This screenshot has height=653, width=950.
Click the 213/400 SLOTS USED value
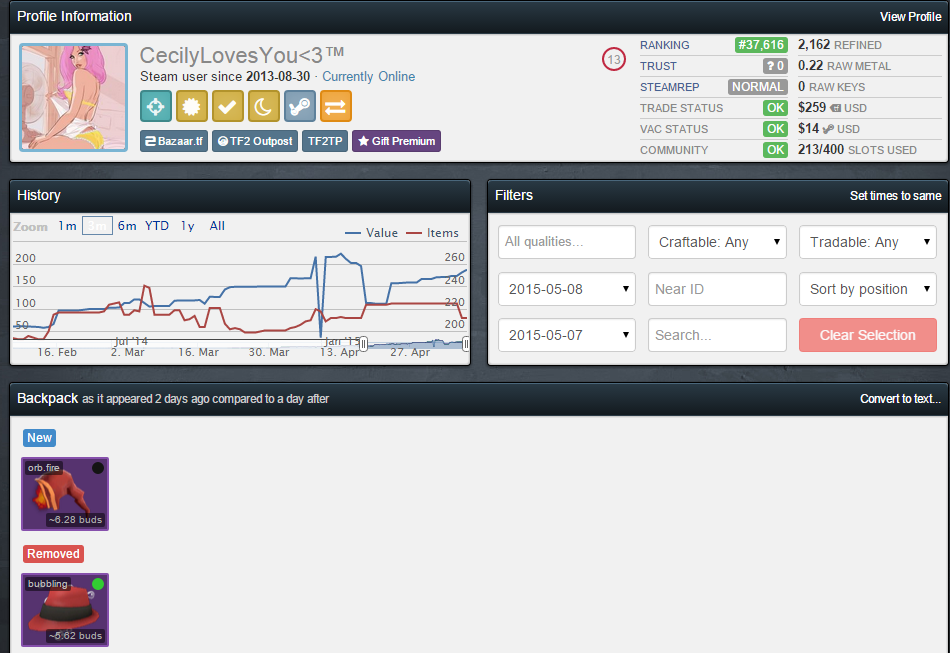click(857, 150)
